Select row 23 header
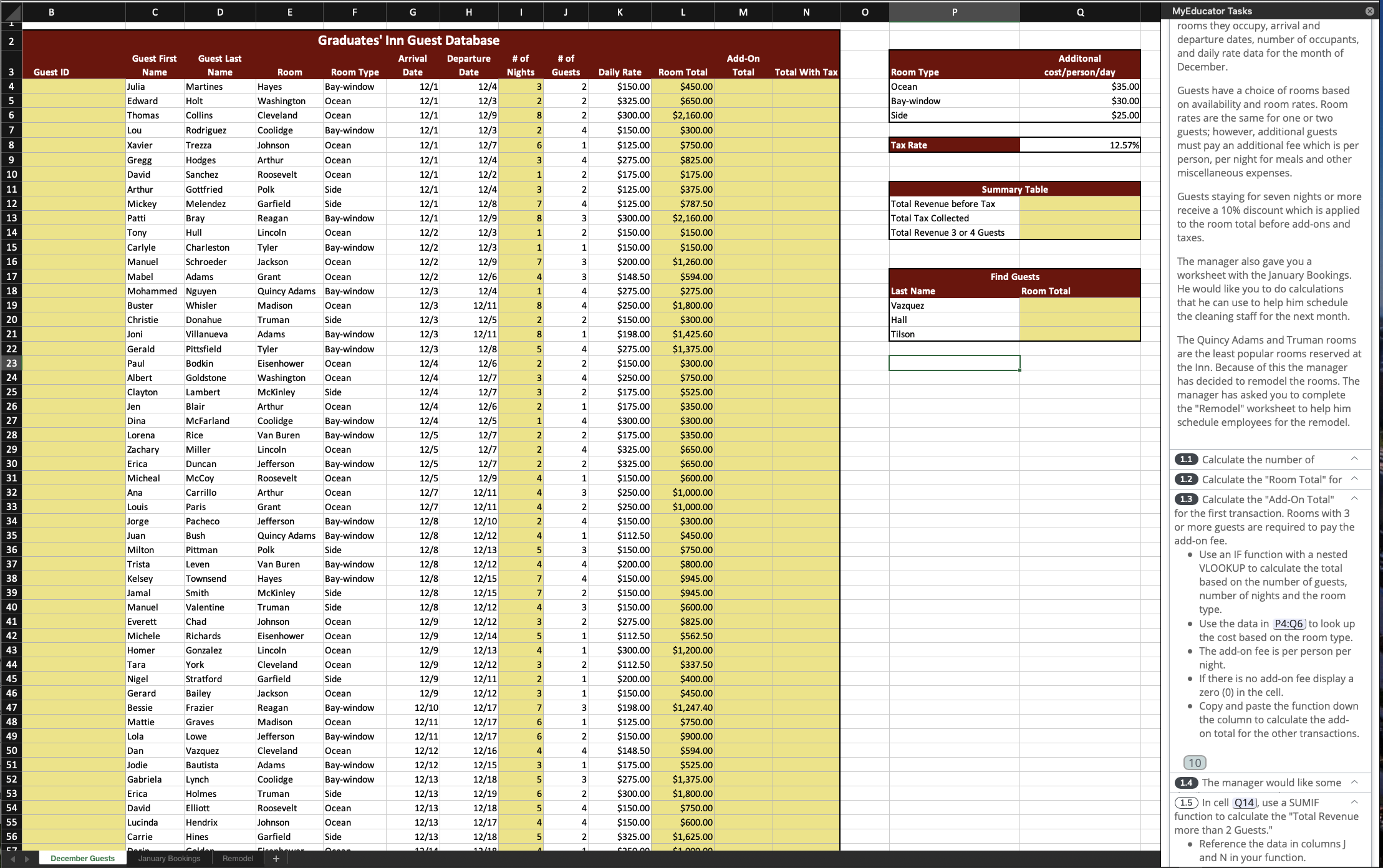The image size is (1383, 868). pos(11,363)
